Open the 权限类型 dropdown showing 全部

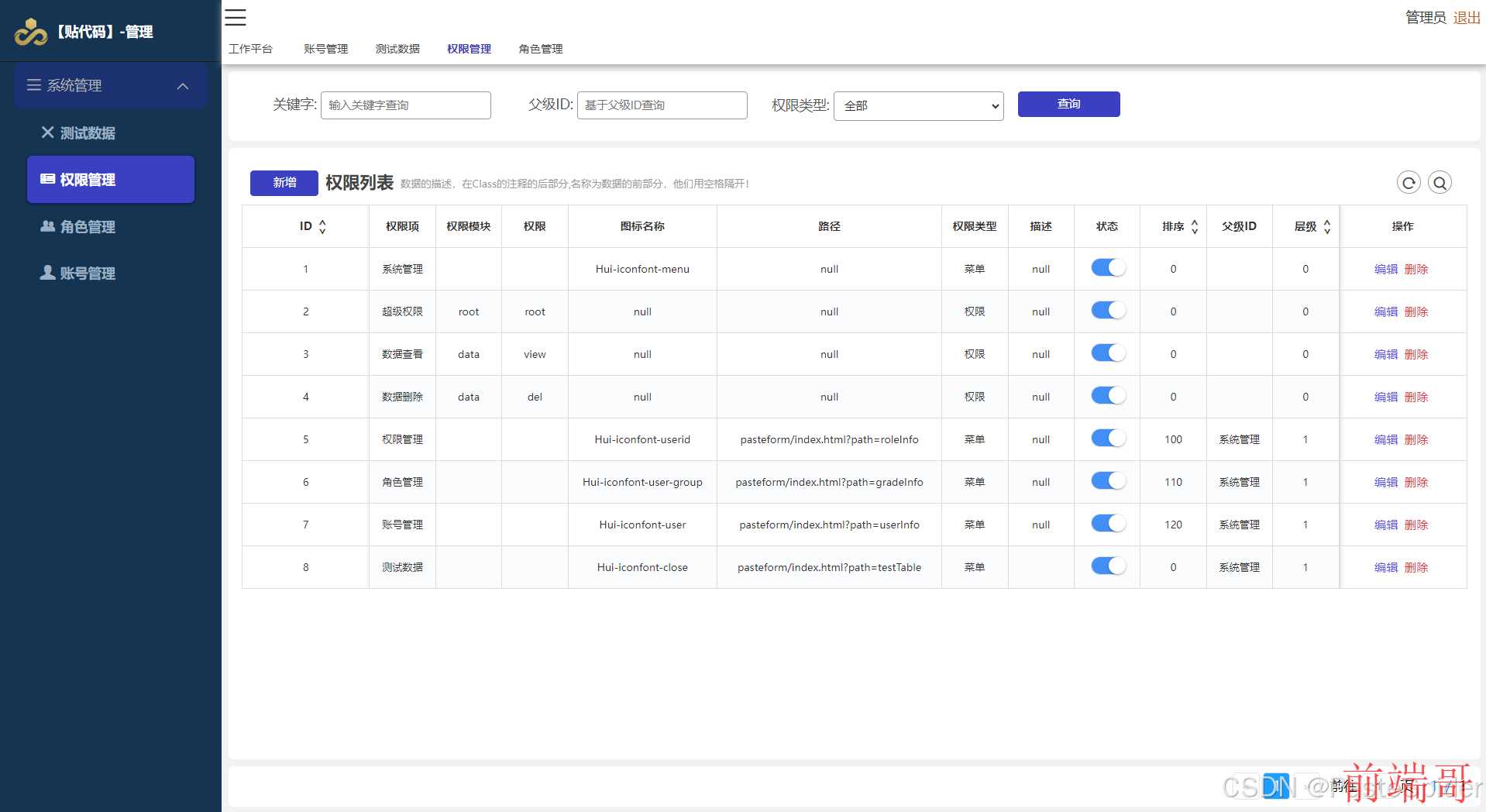(x=918, y=105)
